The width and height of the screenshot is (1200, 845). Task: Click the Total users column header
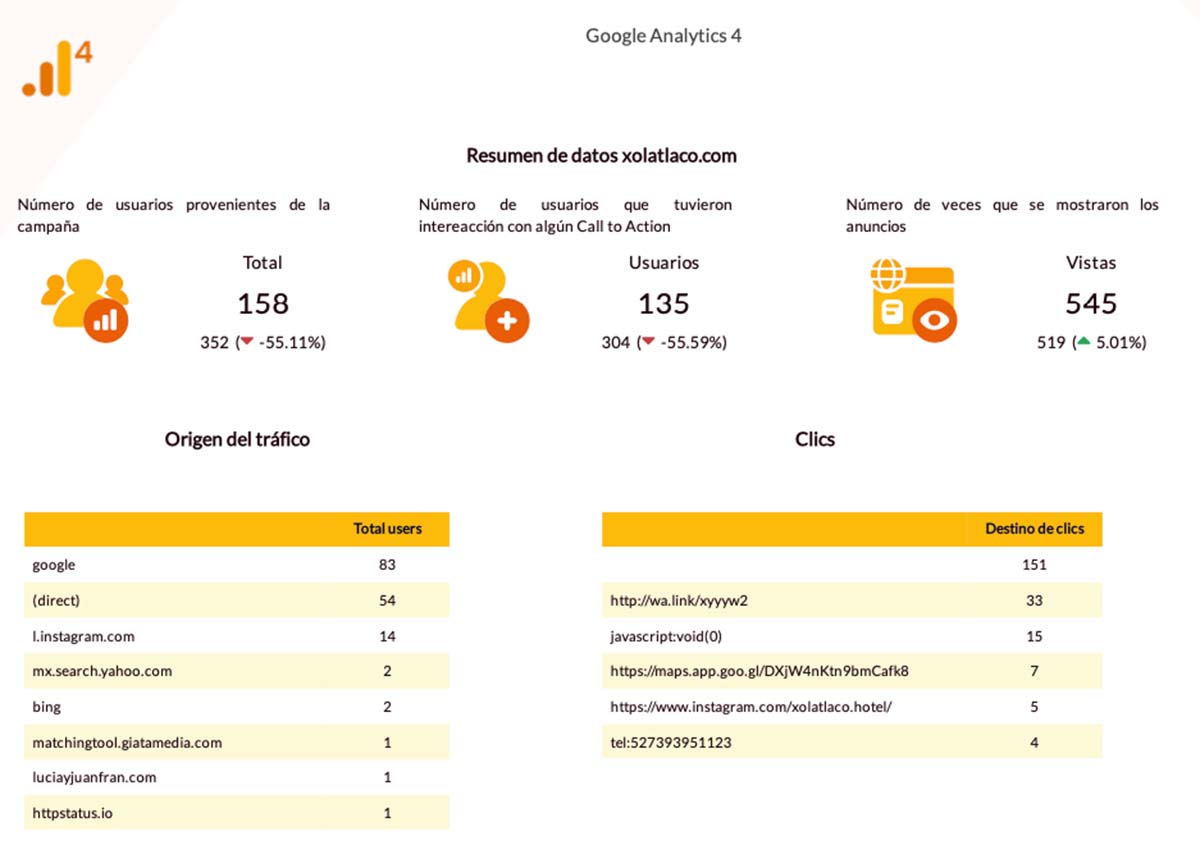coord(388,529)
